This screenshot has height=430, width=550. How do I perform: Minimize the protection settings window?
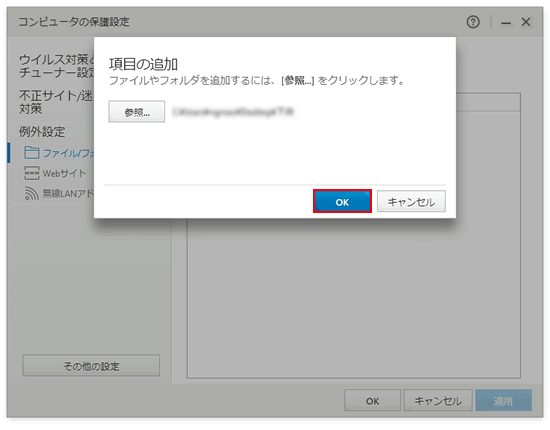[x=506, y=23]
